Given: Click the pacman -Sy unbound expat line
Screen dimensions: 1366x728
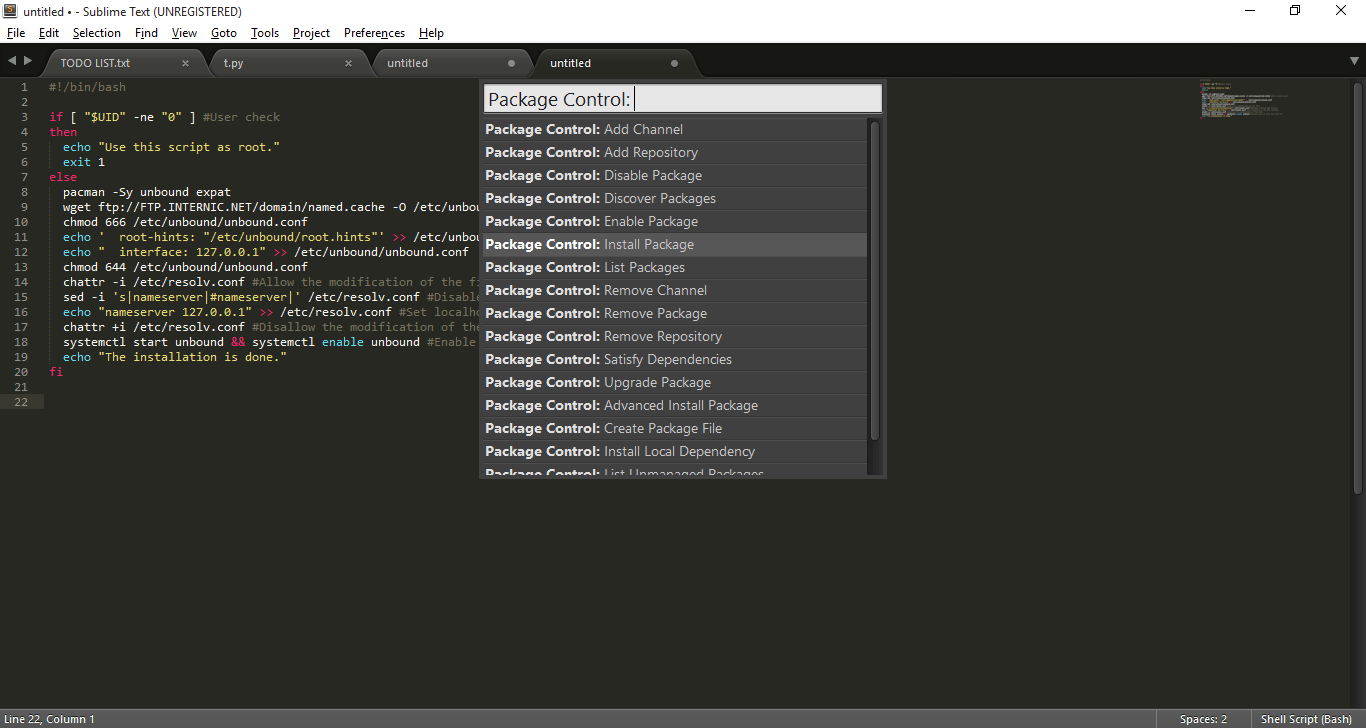Looking at the screenshot, I should [x=147, y=192].
